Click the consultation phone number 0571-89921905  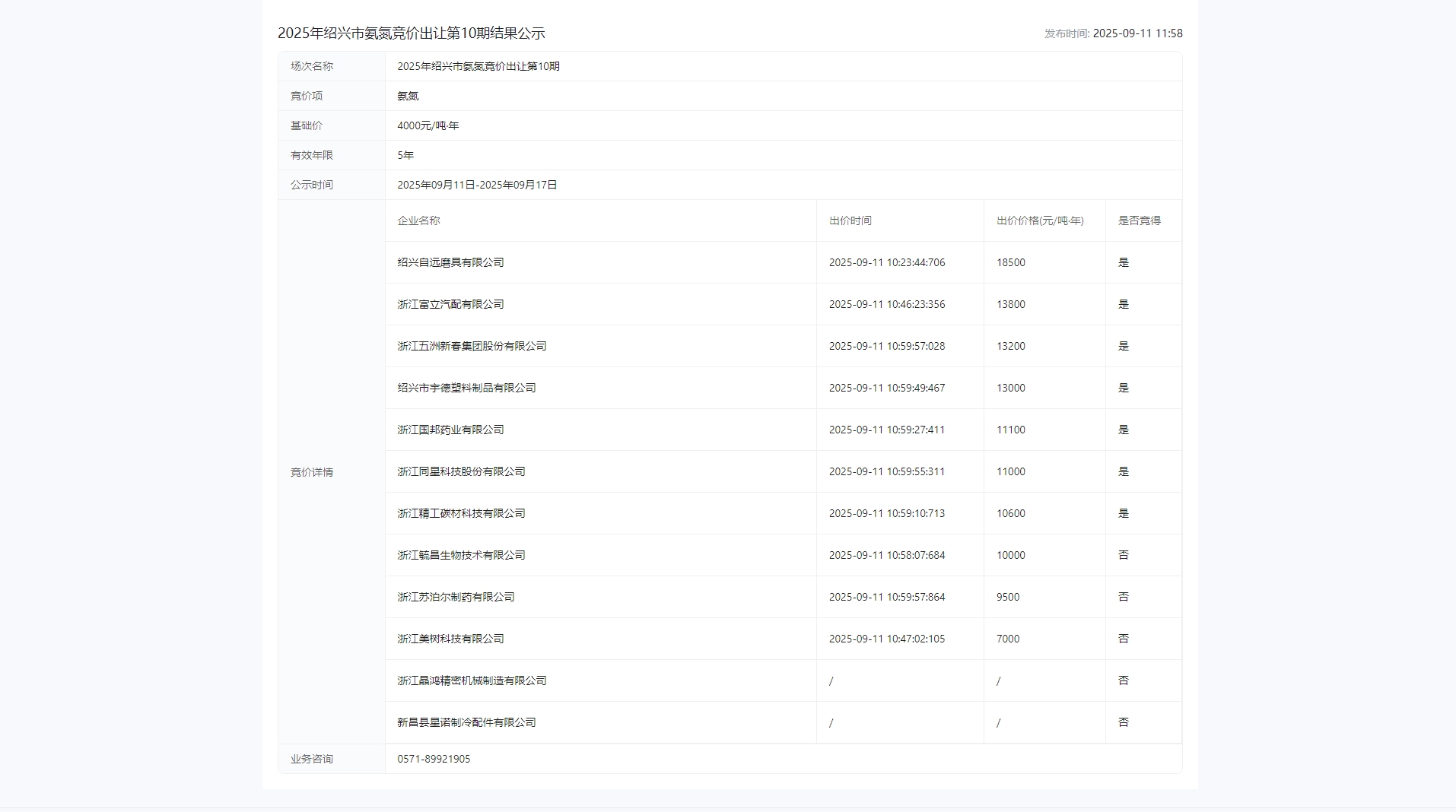[434, 759]
